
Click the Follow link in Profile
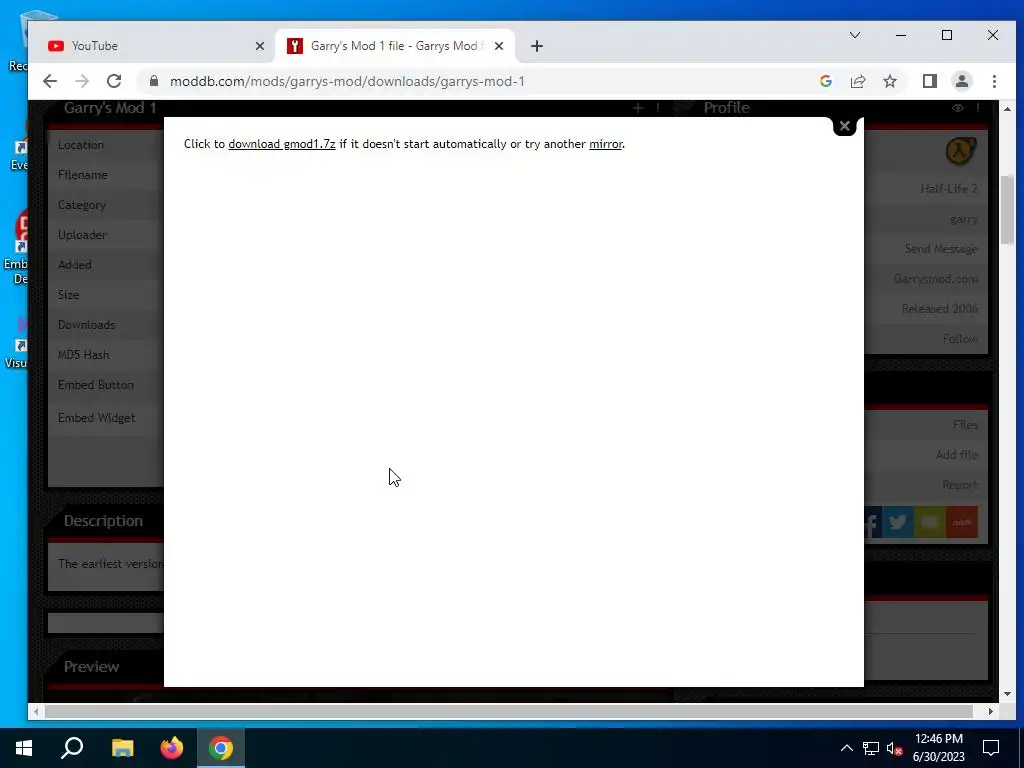pyautogui.click(x=960, y=338)
